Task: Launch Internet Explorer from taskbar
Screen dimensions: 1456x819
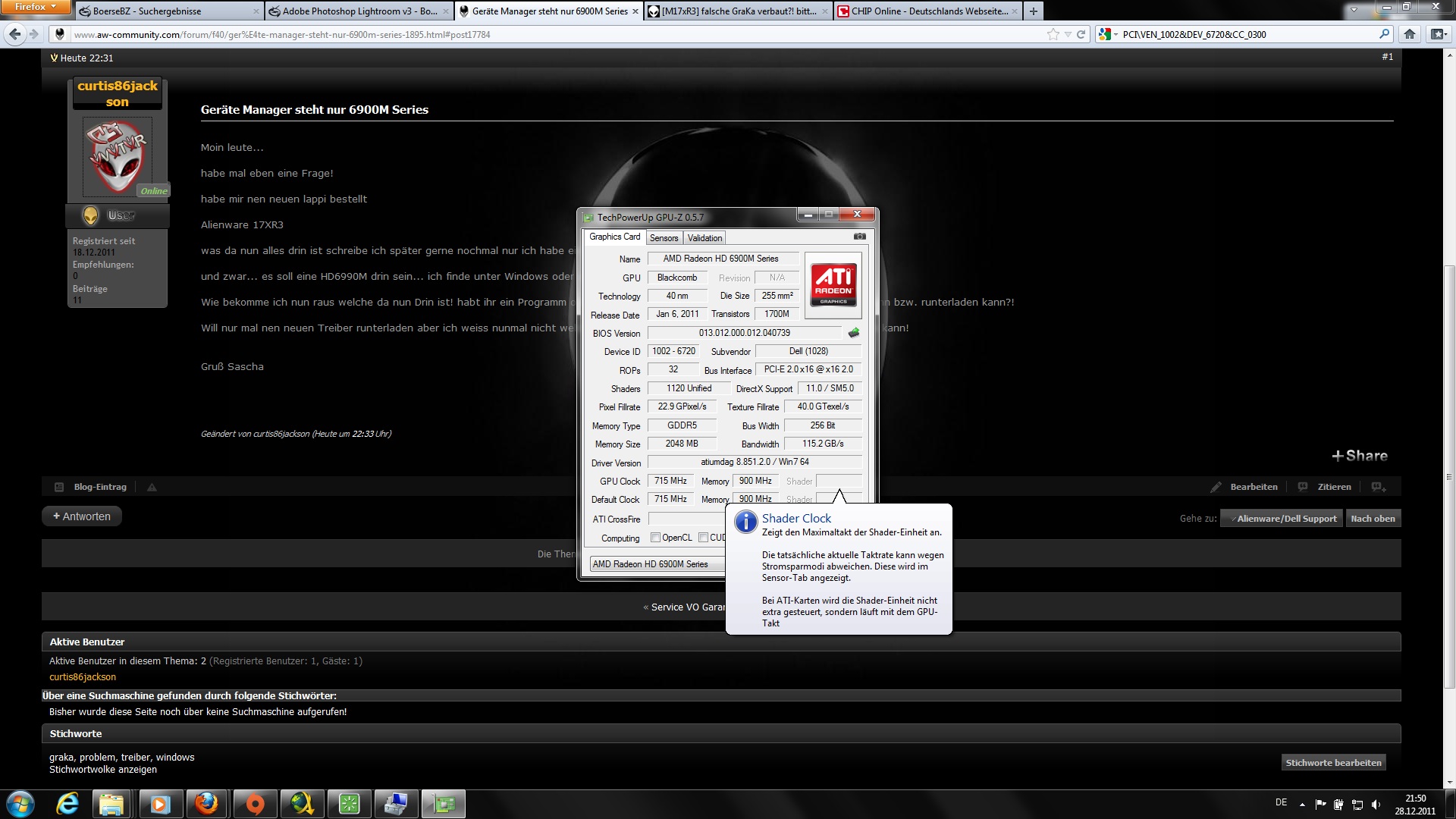Action: click(x=67, y=804)
